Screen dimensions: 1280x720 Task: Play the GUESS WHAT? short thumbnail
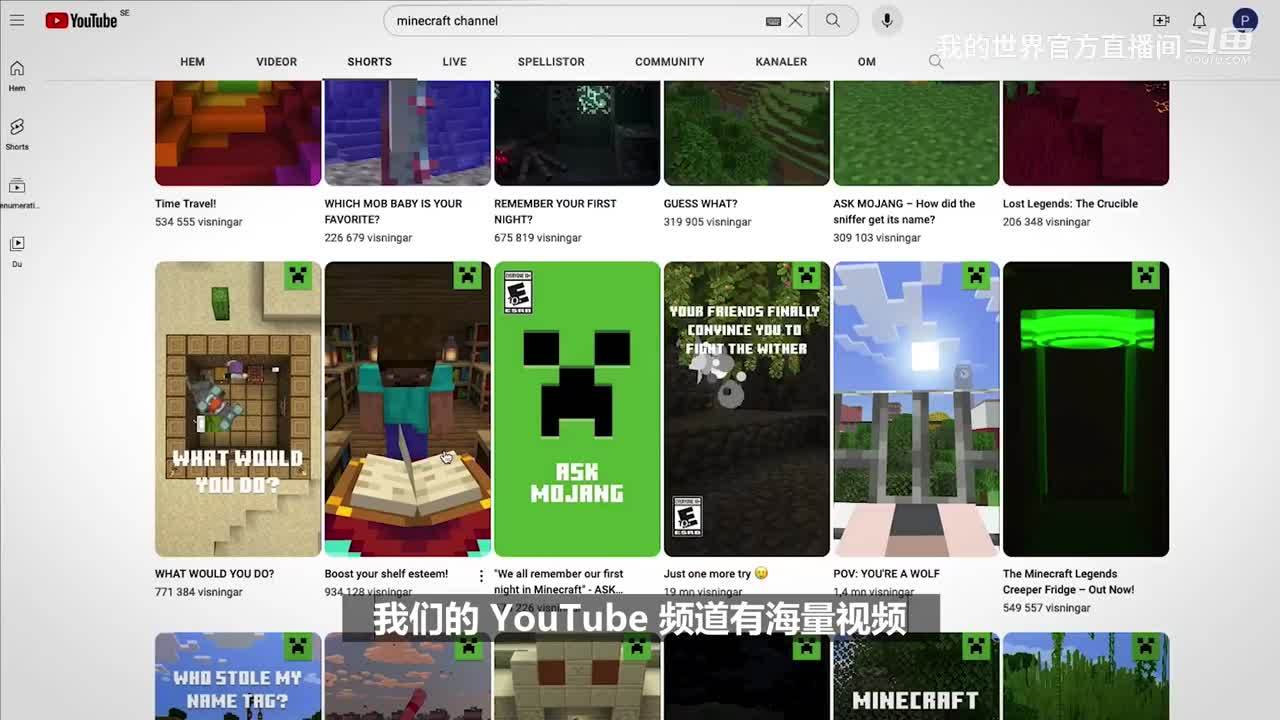[x=747, y=133]
